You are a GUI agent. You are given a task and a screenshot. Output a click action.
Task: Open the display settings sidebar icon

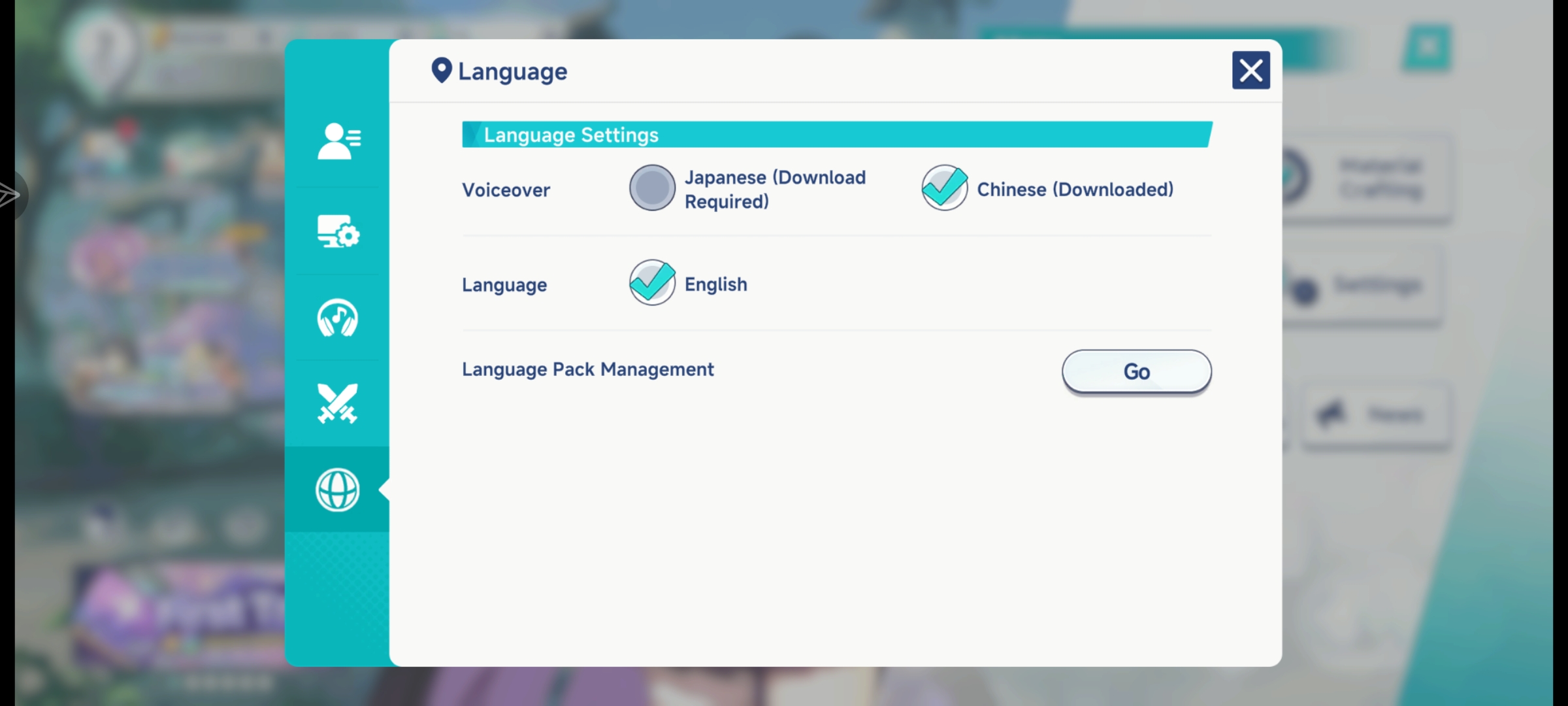(338, 231)
